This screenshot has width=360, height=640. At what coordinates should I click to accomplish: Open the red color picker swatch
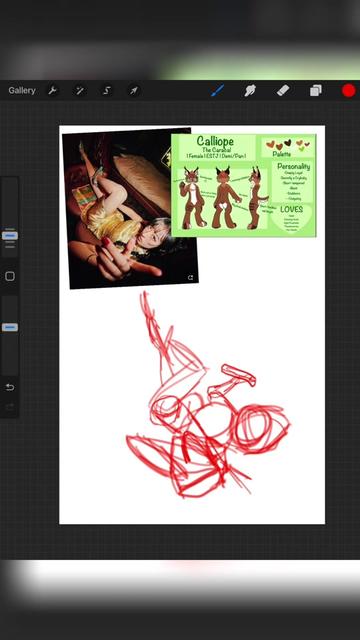(348, 91)
